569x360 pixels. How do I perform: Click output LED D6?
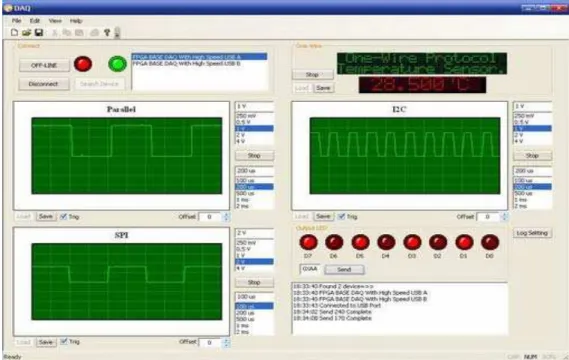click(334, 242)
